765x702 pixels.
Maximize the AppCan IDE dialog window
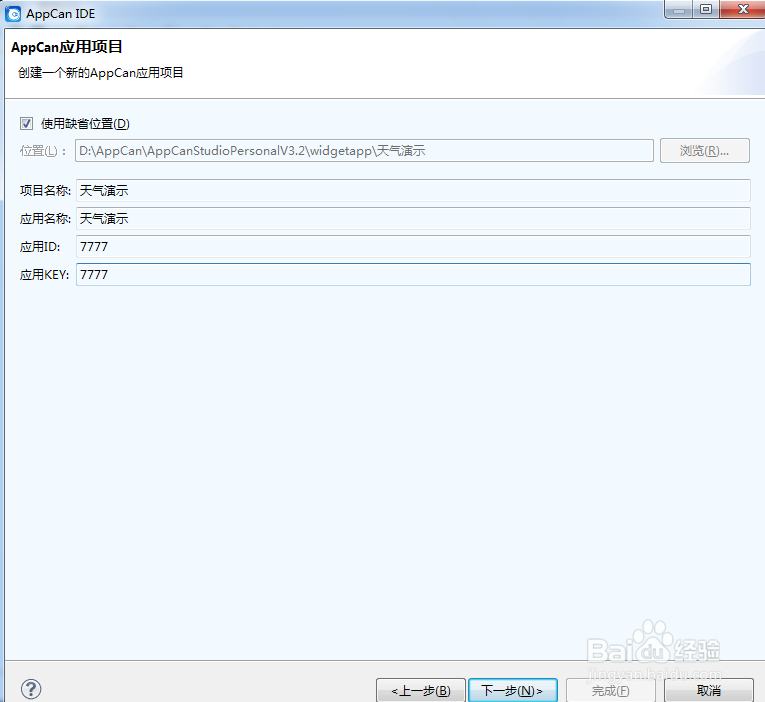tap(705, 9)
